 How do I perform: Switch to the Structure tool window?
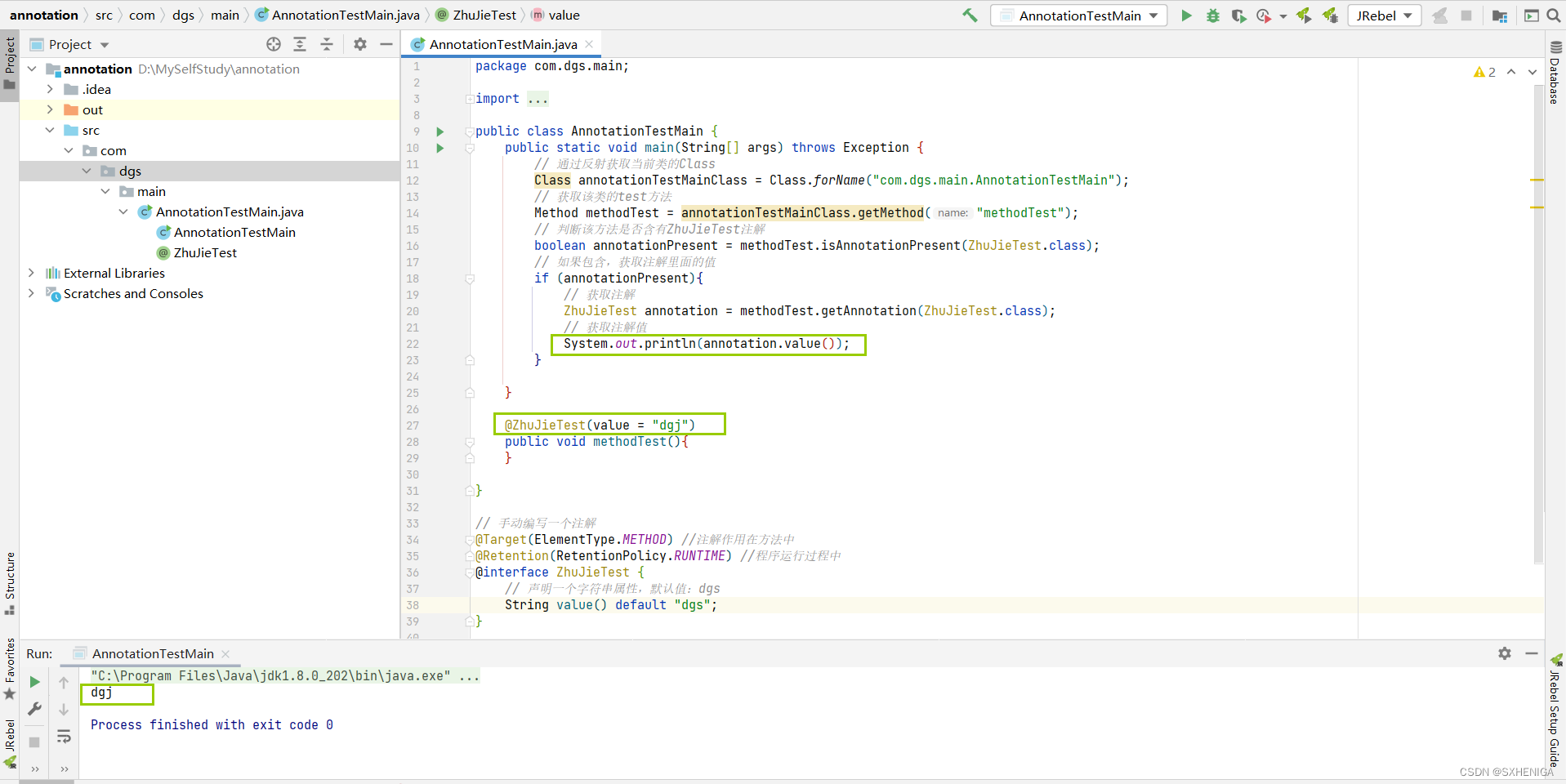click(10, 583)
